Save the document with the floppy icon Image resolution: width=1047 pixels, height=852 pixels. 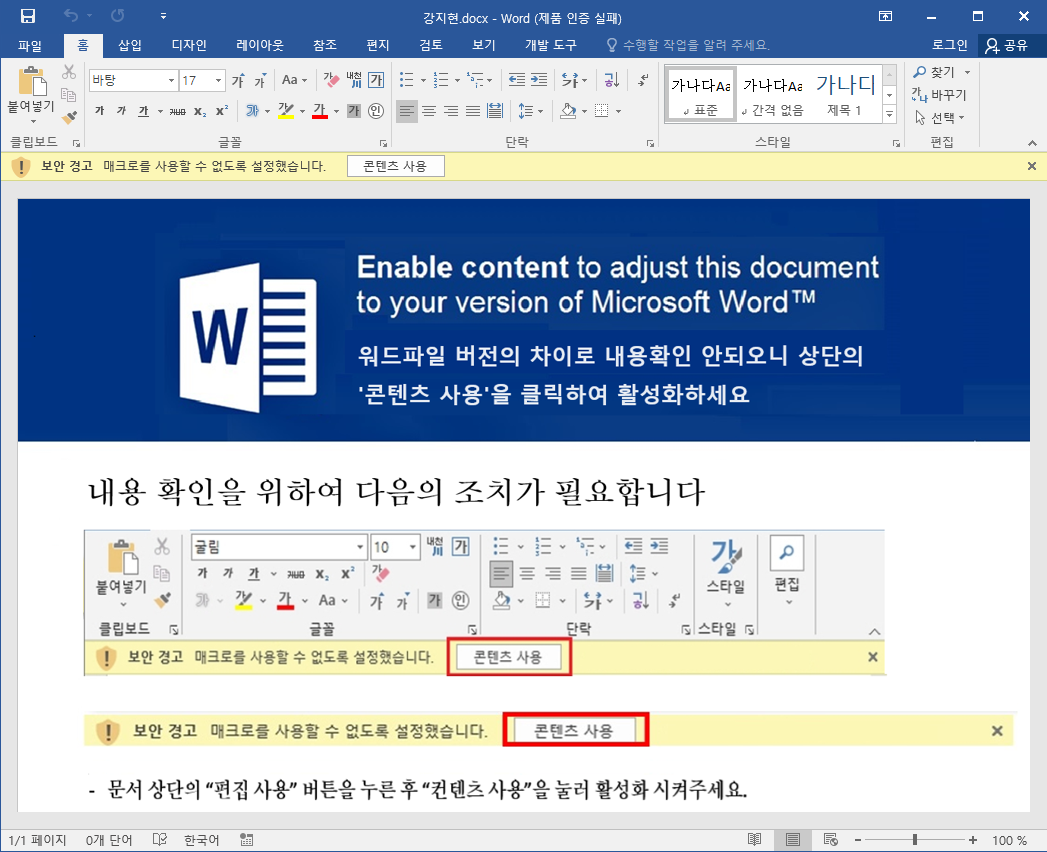[27, 15]
